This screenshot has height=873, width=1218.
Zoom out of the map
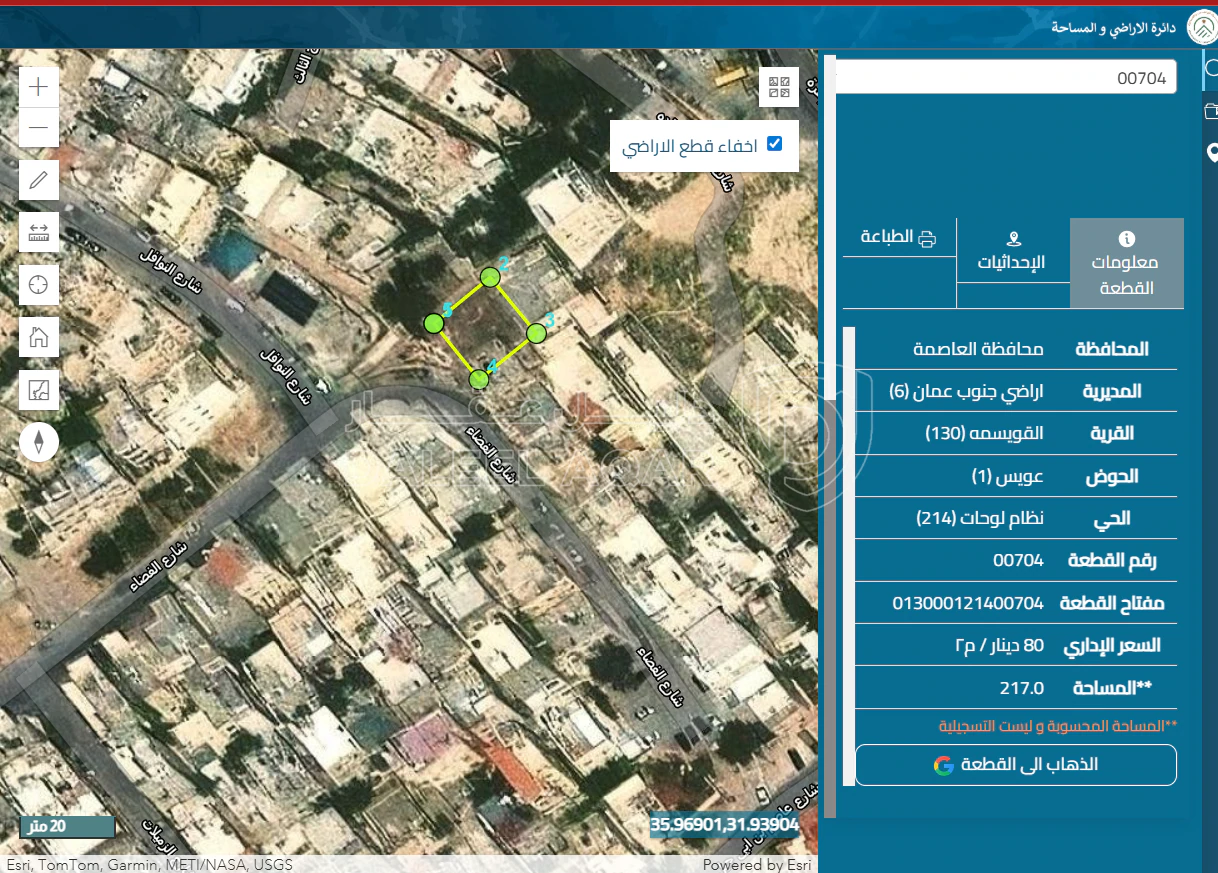pos(39,128)
